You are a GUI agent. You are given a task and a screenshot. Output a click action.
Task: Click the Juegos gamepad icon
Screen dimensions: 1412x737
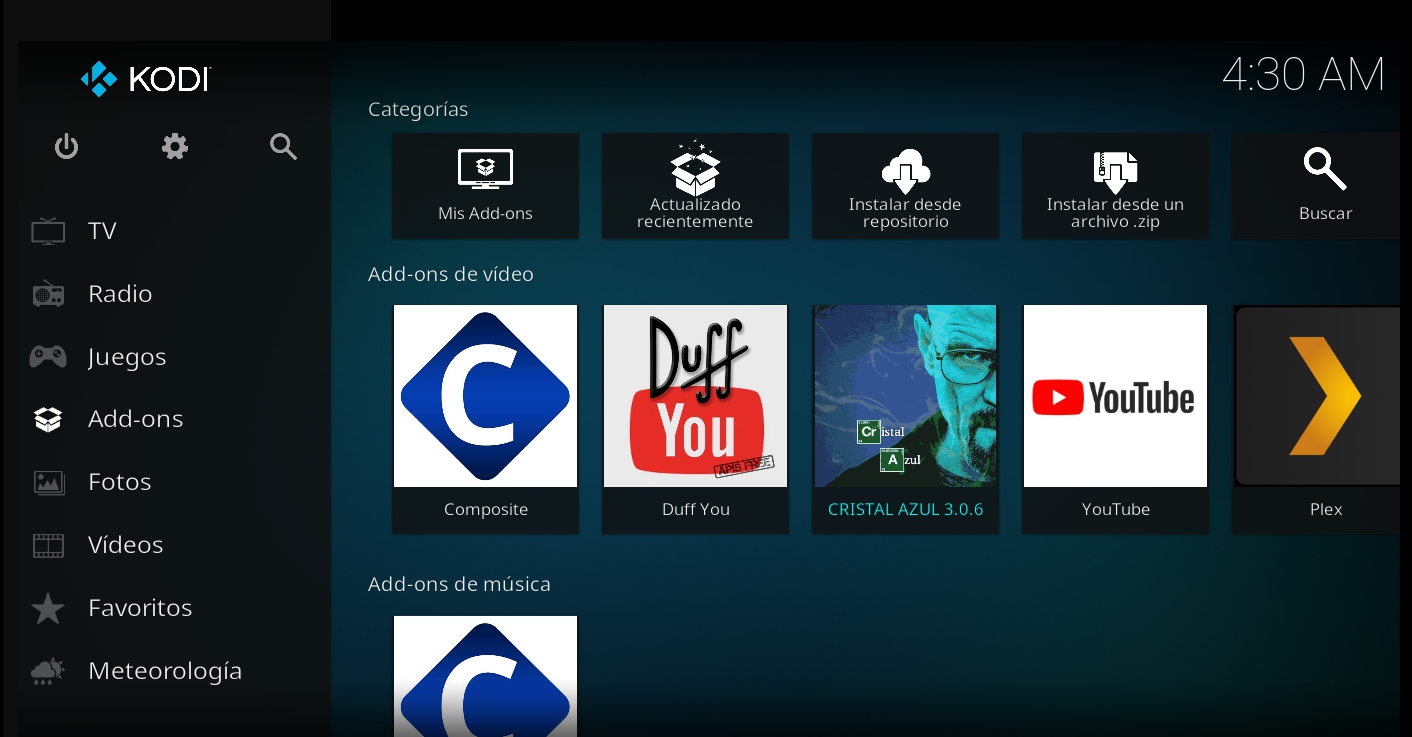pyautogui.click(x=47, y=356)
